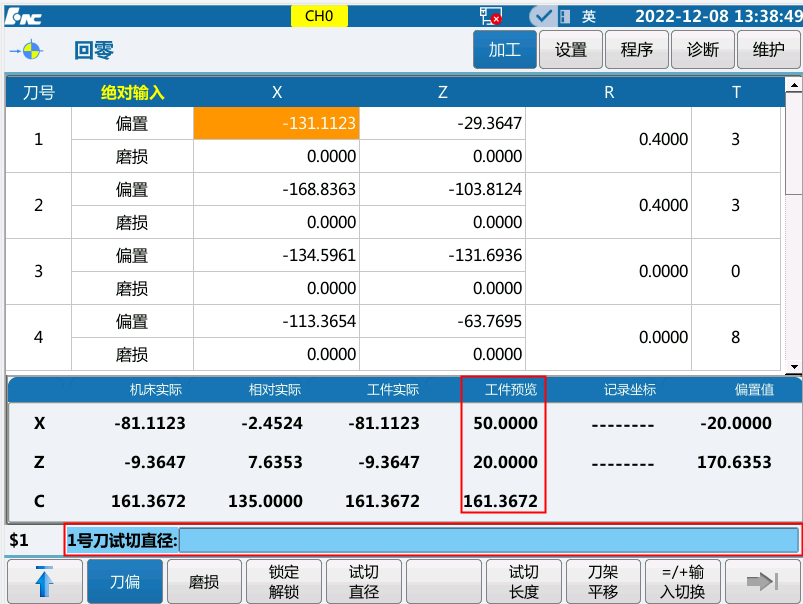This screenshot has height=604, width=803.
Task: Select tool 1 Z offset cell -29.3647
Action: pos(442,123)
